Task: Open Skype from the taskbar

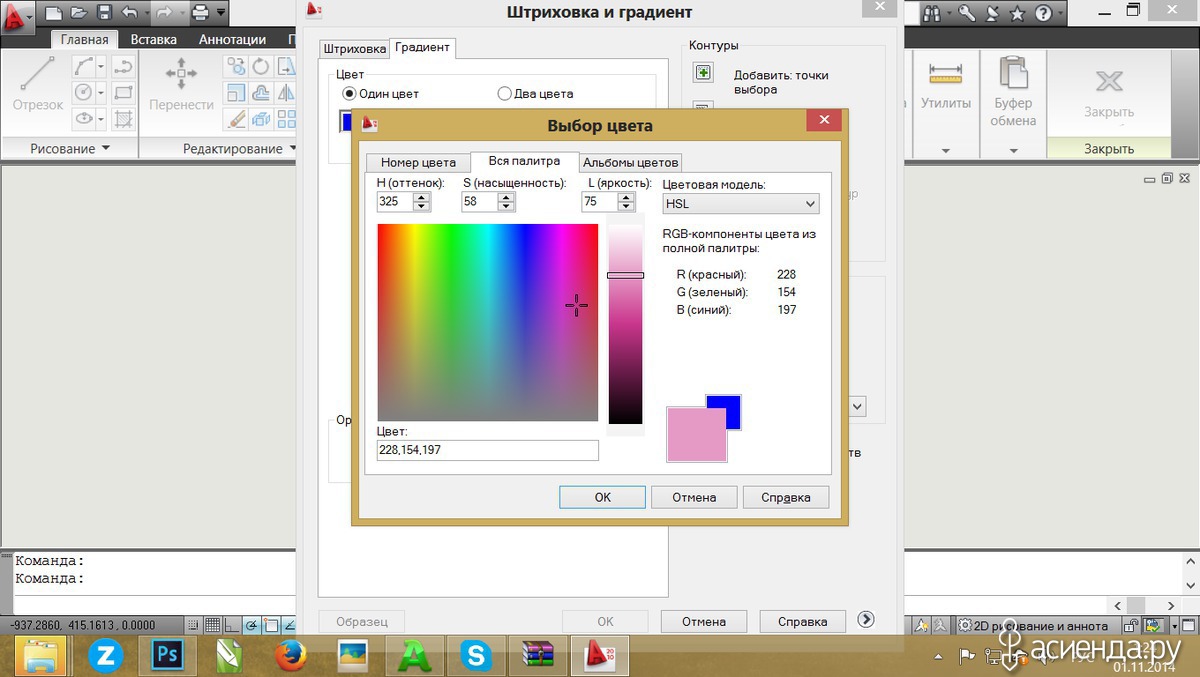Action: [x=477, y=656]
